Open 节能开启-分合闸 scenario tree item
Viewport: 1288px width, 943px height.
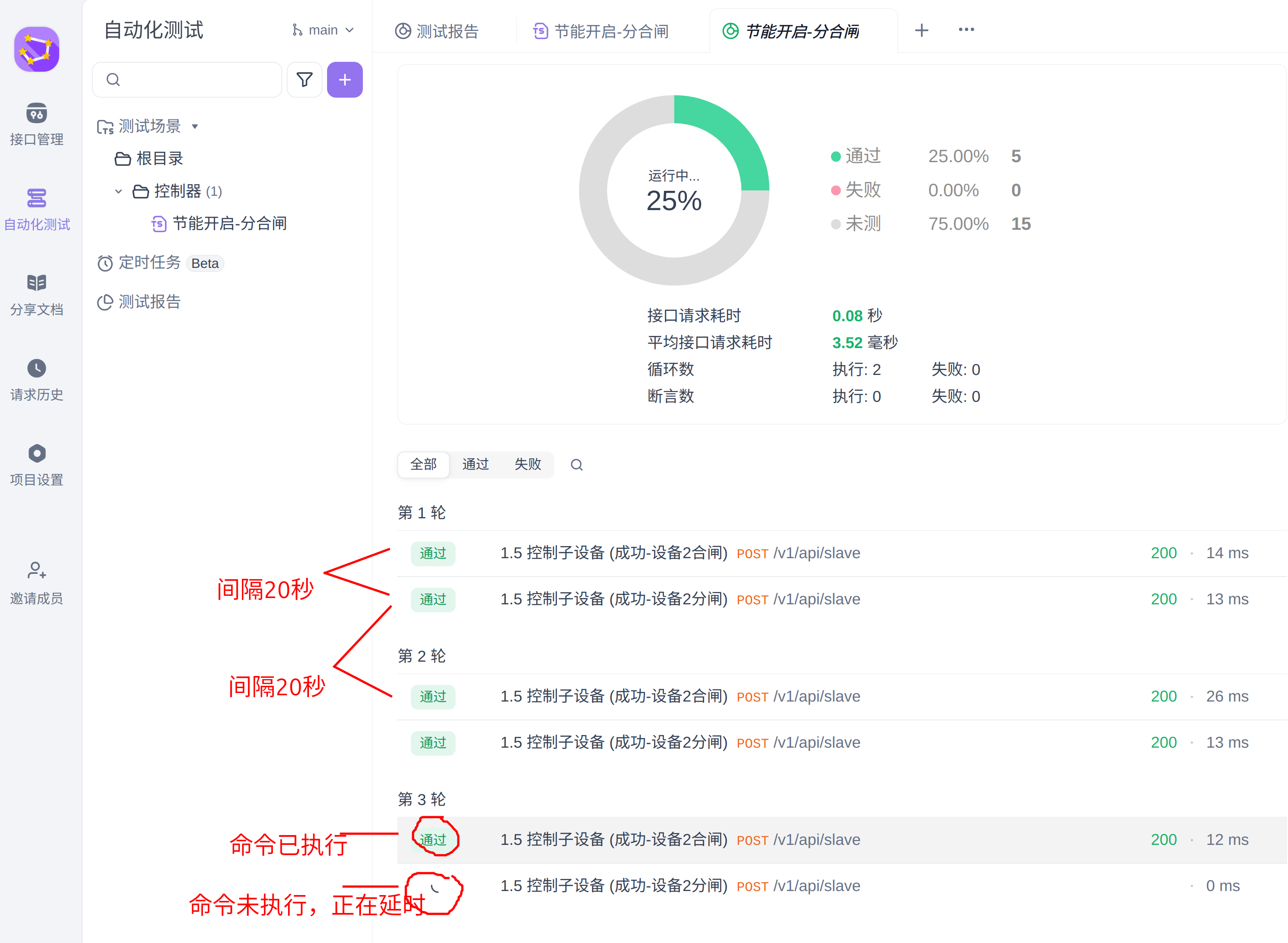tap(229, 224)
